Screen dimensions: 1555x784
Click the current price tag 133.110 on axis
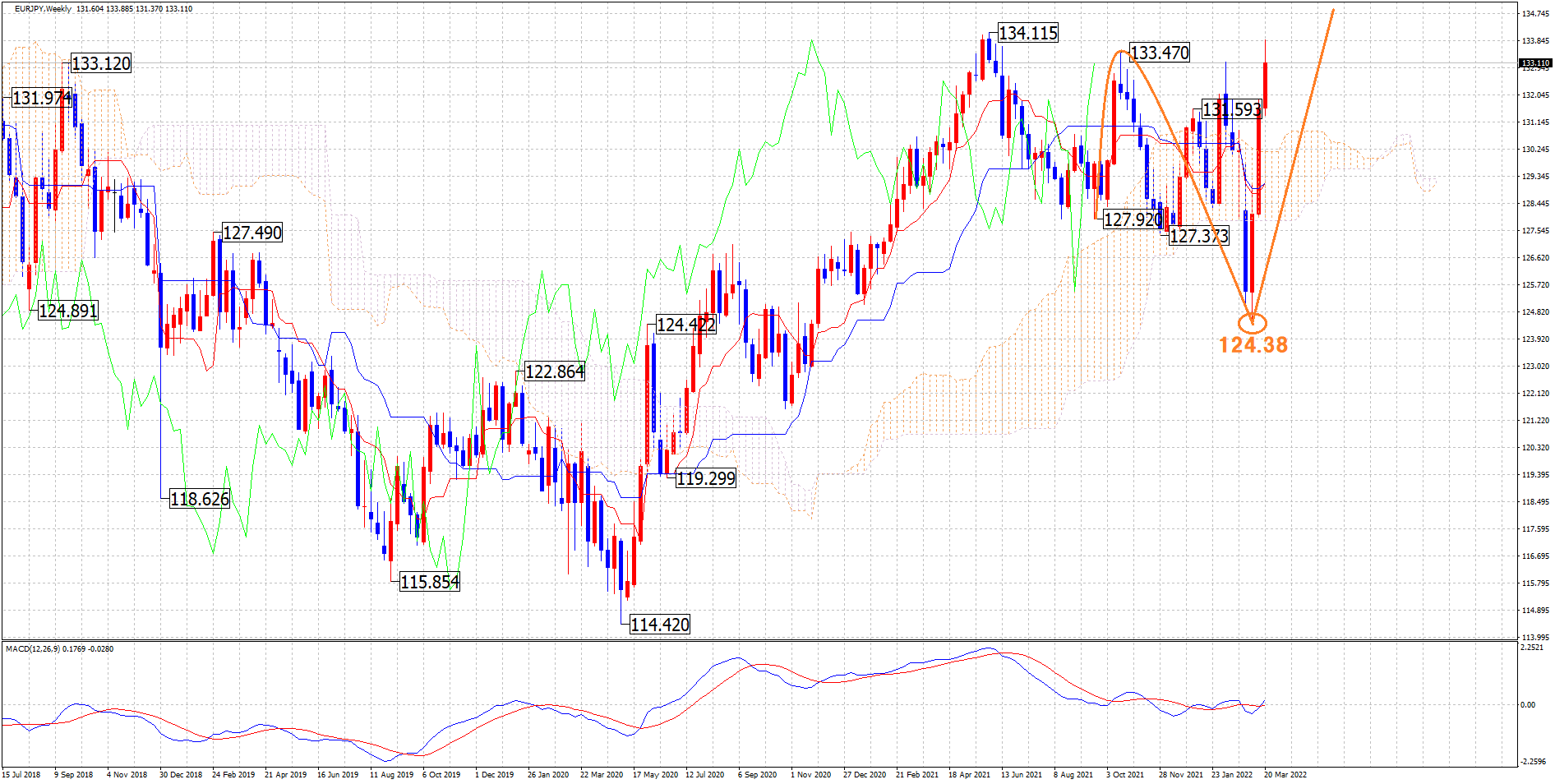click(1534, 63)
